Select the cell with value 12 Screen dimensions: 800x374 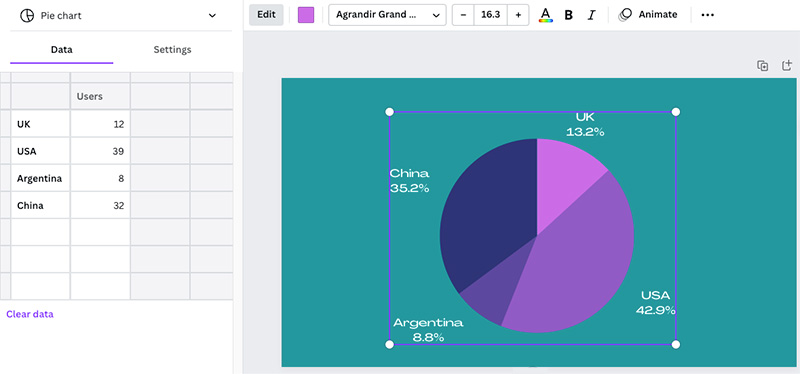(x=101, y=124)
